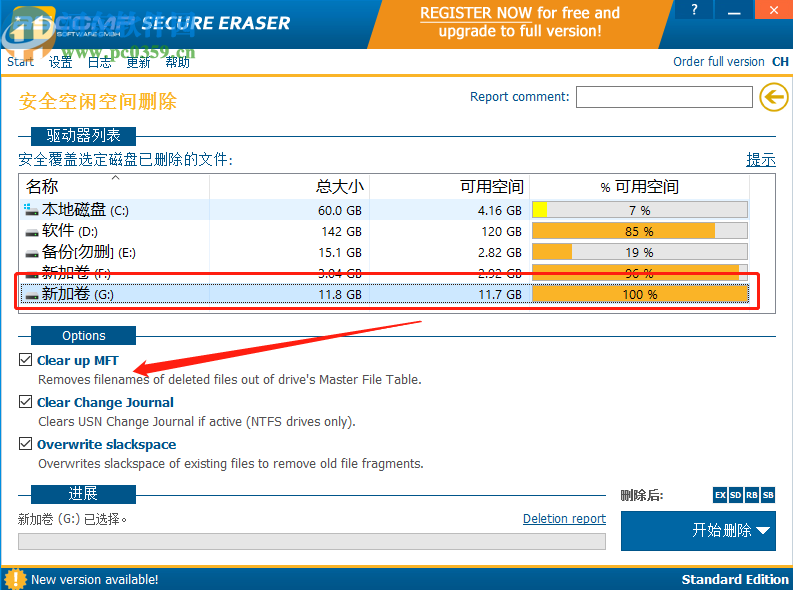Open the 提示 link

tap(761, 160)
